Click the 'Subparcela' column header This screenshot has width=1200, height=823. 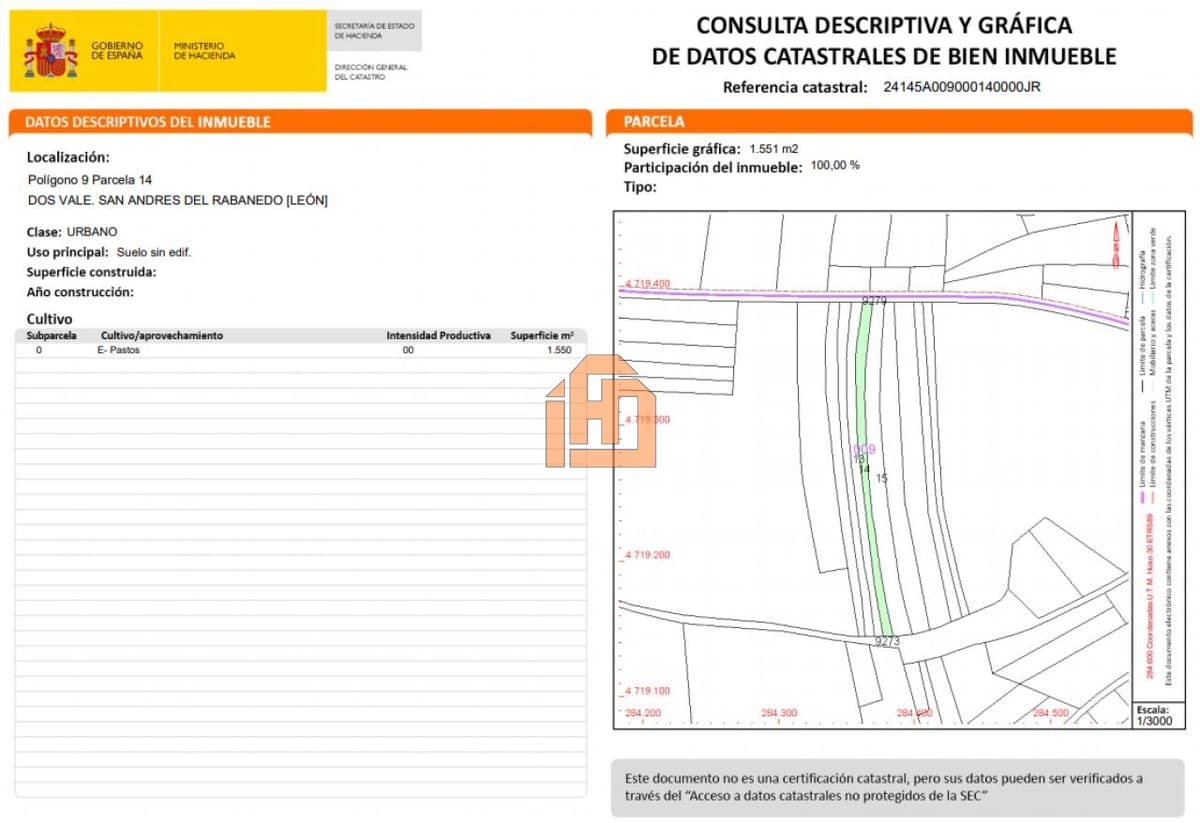[x=51, y=336]
